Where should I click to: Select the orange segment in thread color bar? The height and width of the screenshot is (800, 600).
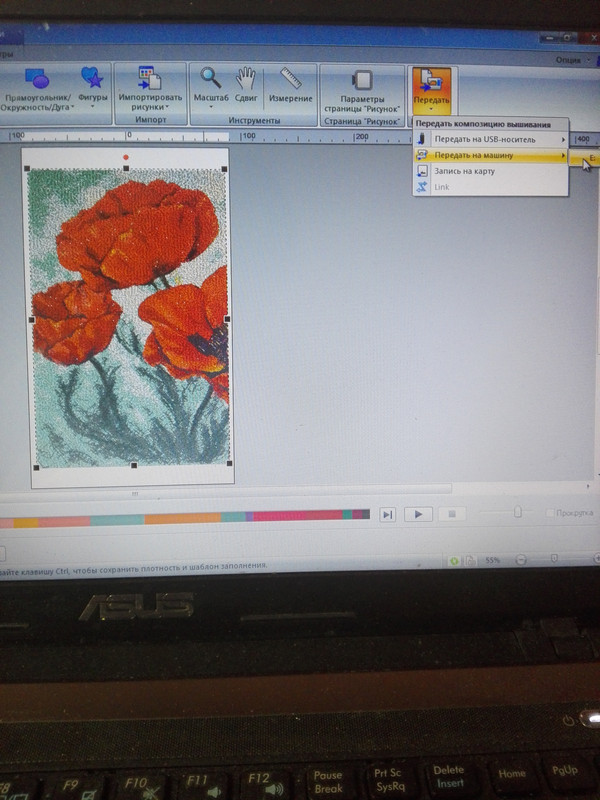pos(183,518)
